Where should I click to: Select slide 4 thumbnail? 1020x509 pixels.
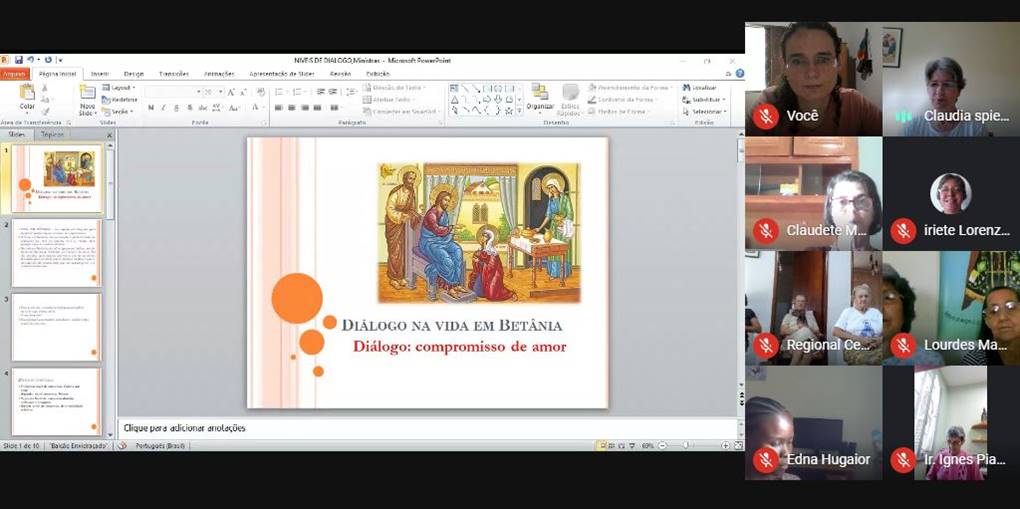55,402
